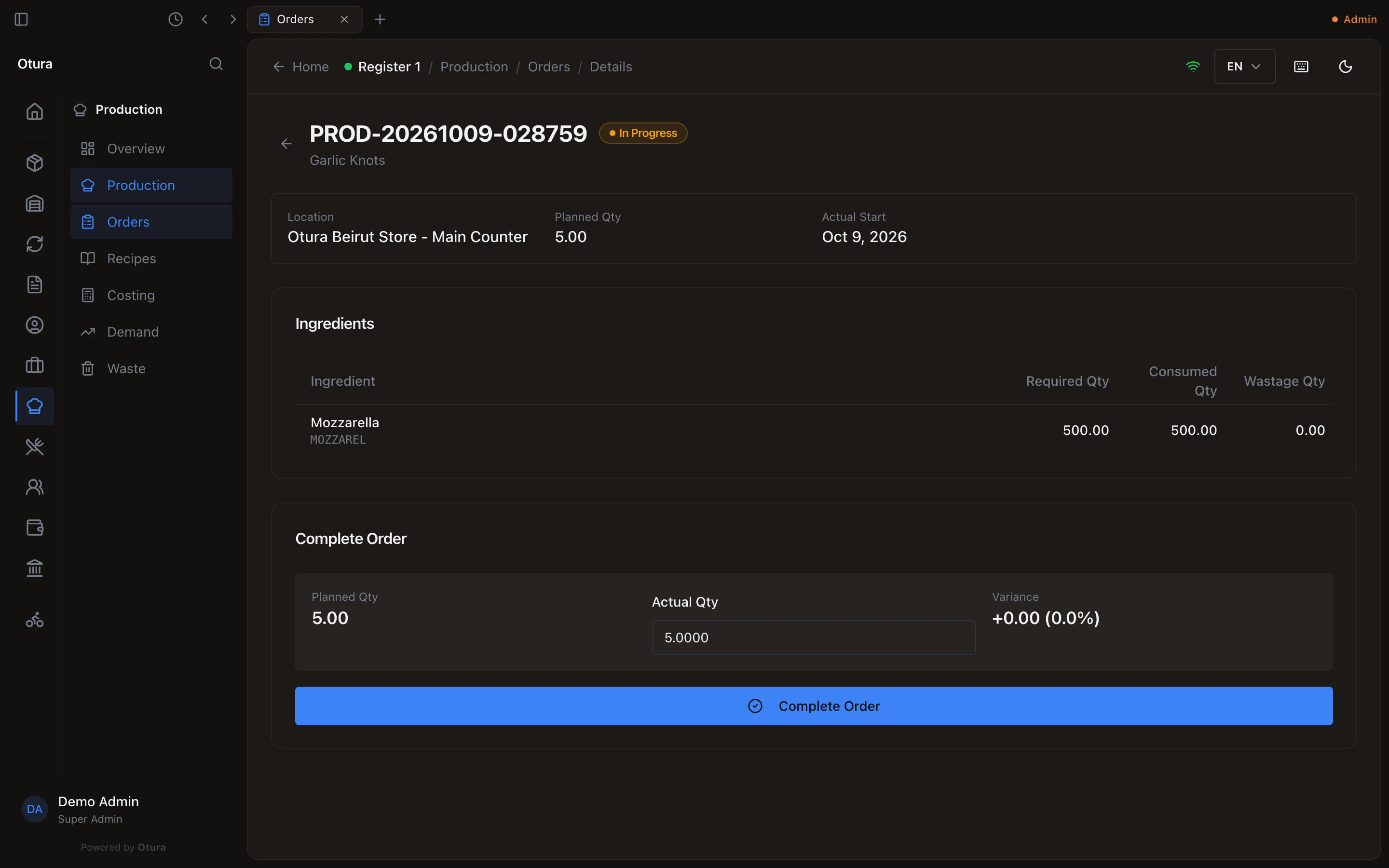Click the Actual Qty input field

813,637
